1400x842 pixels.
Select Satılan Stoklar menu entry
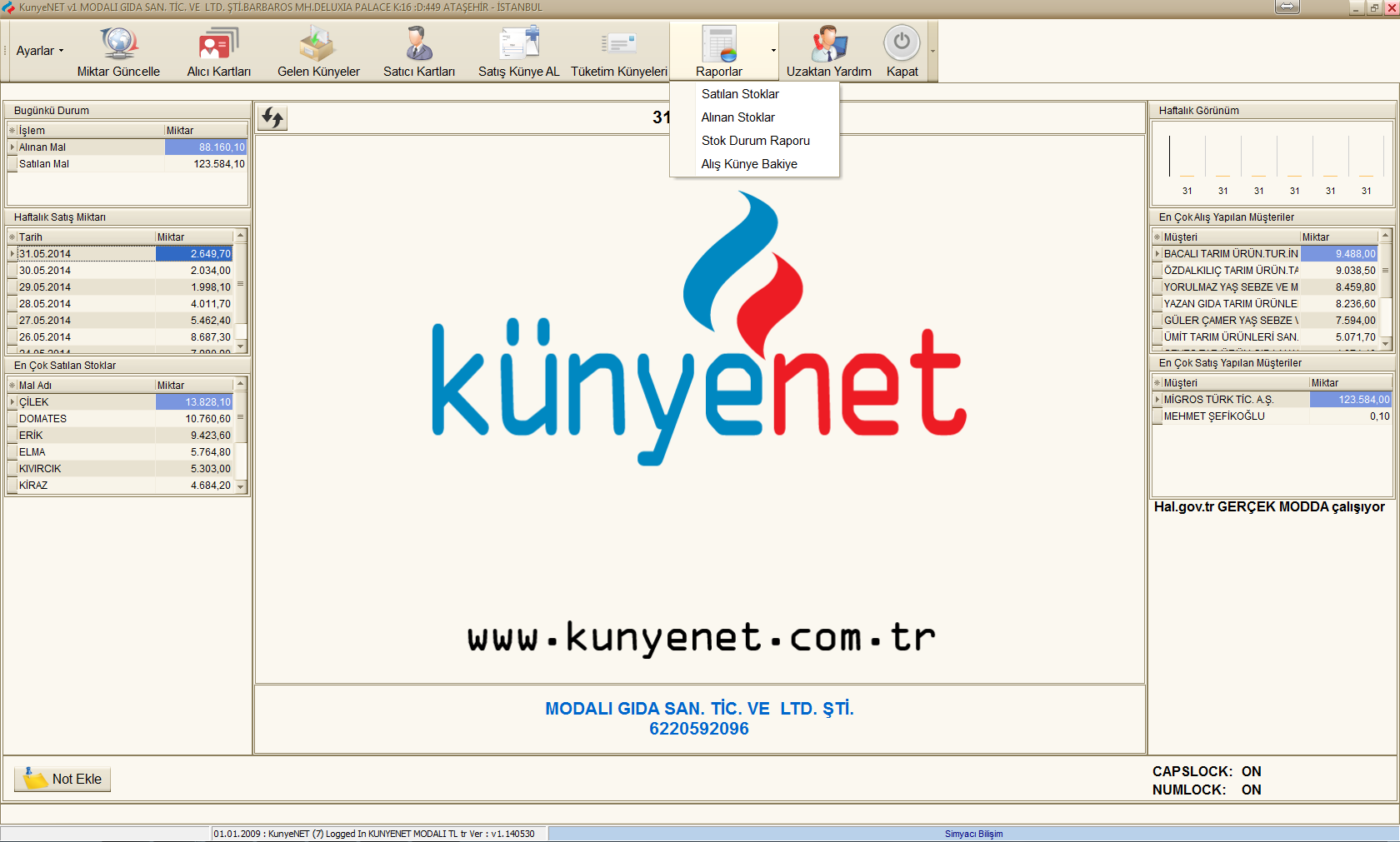[x=740, y=94]
